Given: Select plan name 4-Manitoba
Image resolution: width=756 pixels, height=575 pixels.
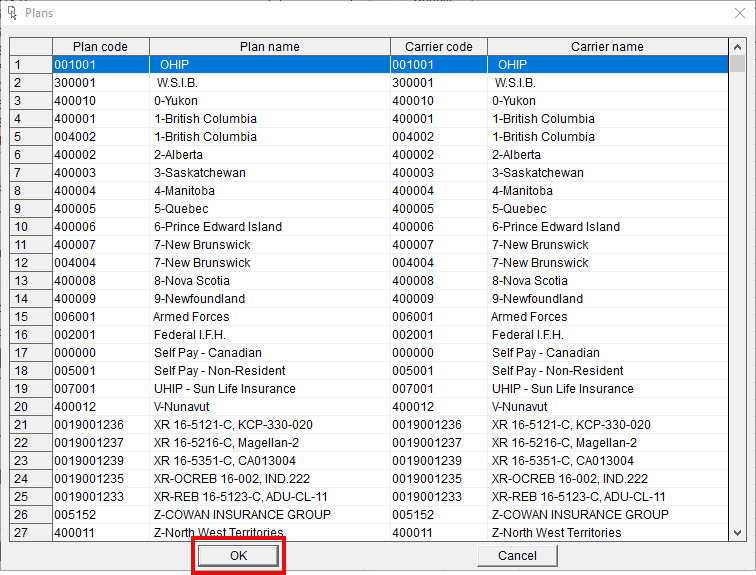Looking at the screenshot, I should point(270,191).
